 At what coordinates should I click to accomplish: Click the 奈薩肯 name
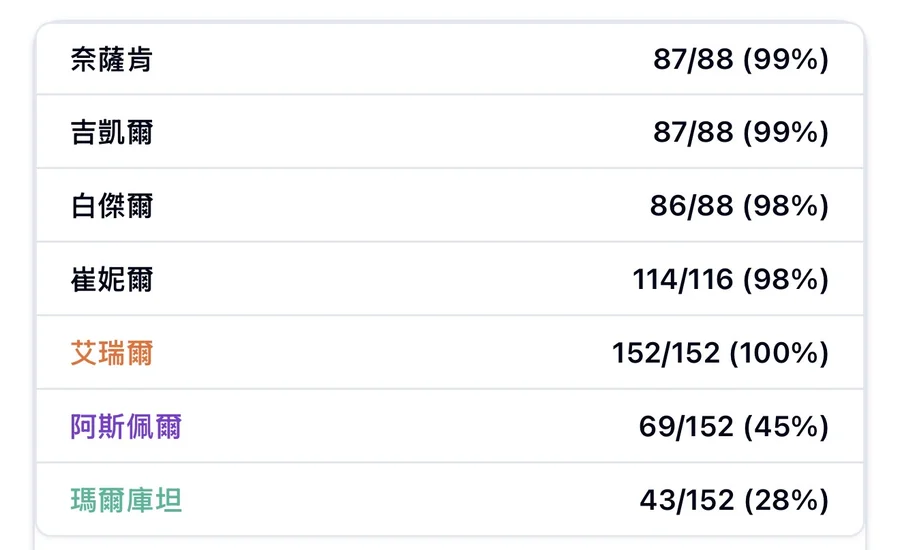pos(112,60)
